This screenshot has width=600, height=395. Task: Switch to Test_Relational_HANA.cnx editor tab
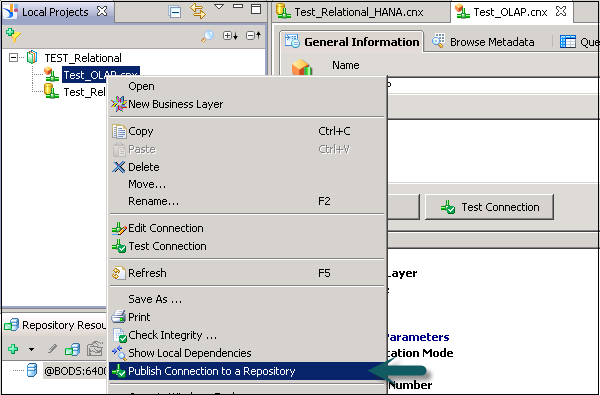(x=359, y=12)
